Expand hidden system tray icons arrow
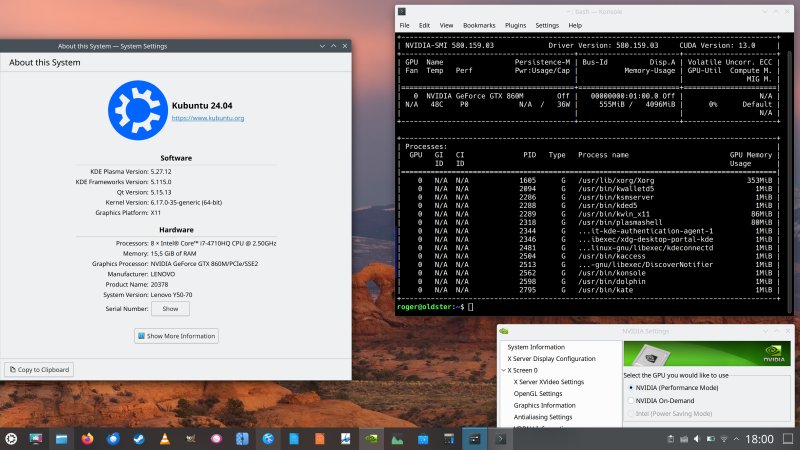The width and height of the screenshot is (800, 450). coord(736,439)
